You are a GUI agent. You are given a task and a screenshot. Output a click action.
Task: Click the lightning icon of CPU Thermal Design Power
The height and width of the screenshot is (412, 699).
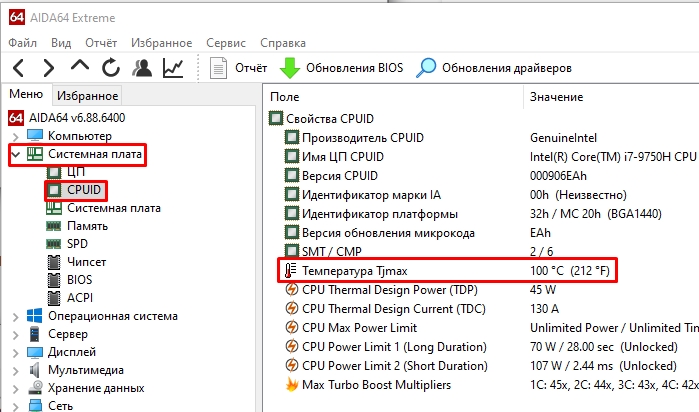(292, 290)
